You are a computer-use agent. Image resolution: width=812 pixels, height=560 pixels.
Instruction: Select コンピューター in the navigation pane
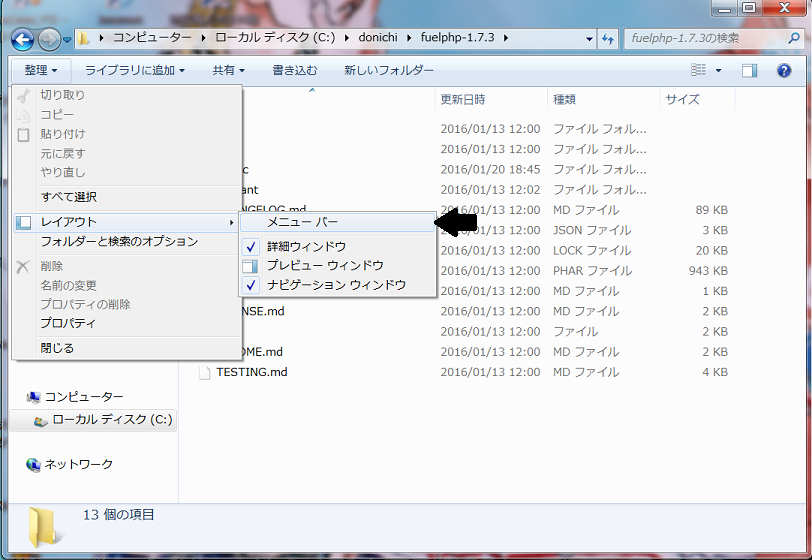[x=84, y=397]
